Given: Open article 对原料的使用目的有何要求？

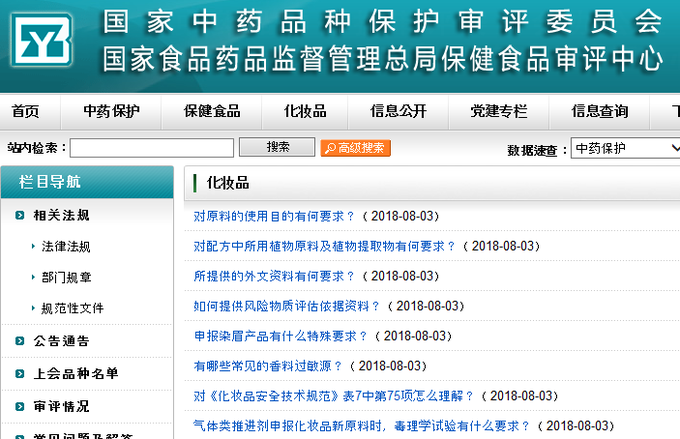Looking at the screenshot, I should [x=274, y=216].
